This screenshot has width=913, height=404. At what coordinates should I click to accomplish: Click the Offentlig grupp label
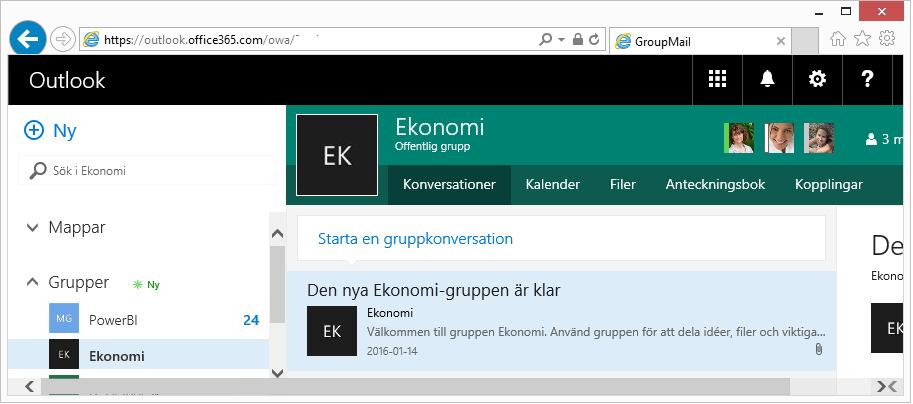click(x=433, y=146)
